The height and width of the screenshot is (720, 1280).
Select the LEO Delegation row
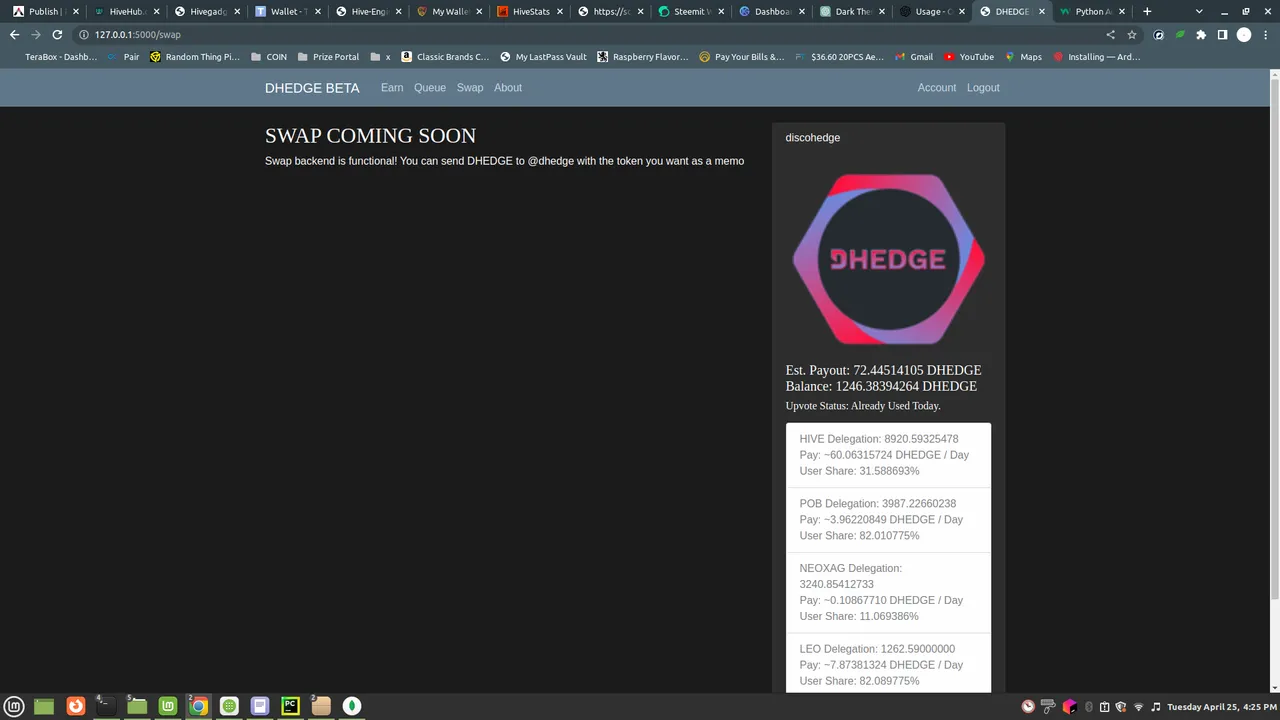point(888,663)
